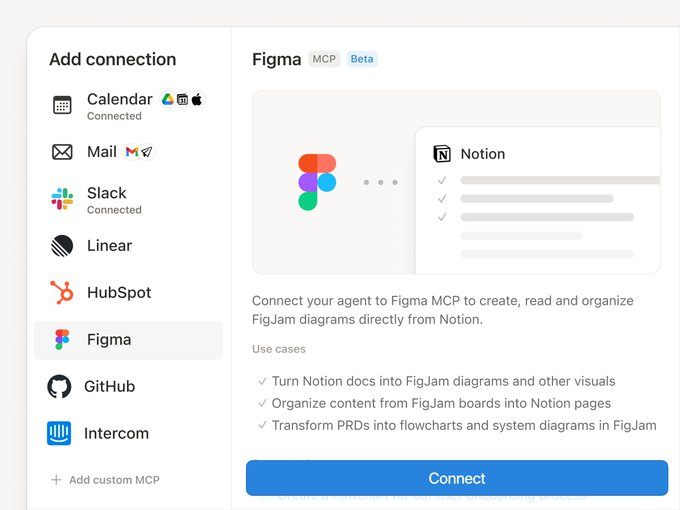The width and height of the screenshot is (680, 510).
Task: Open the Linear connection entry
Action: pyautogui.click(x=109, y=246)
